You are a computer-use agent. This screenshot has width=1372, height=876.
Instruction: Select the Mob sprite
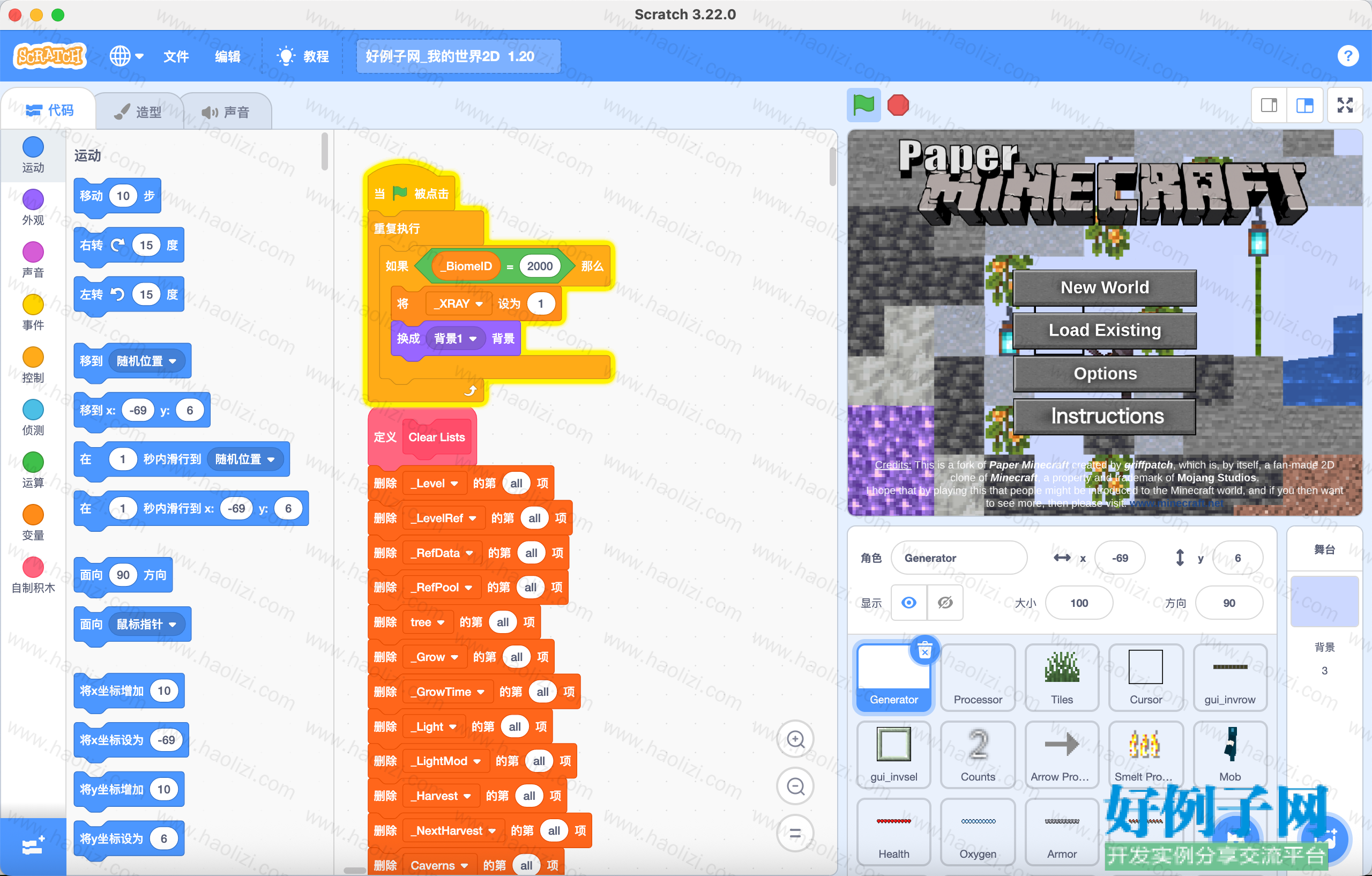point(1230,755)
